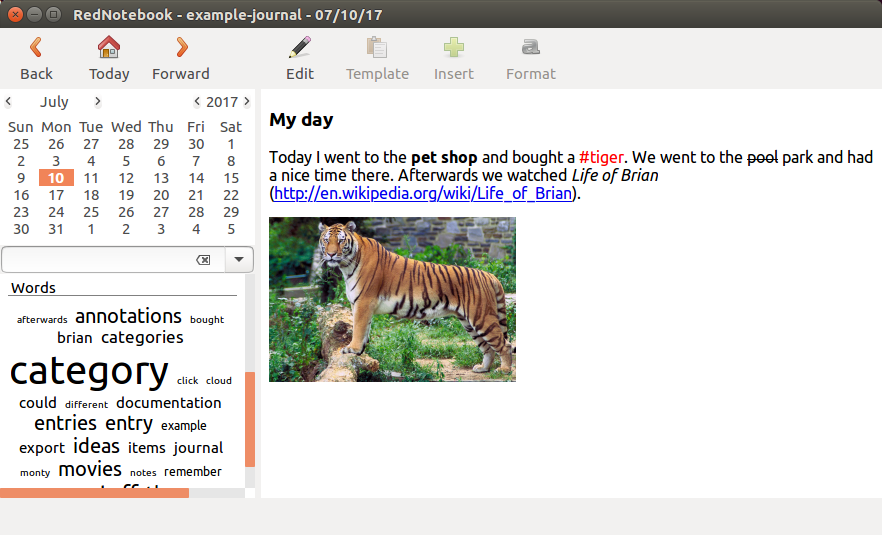Switch calendar to previous year

[x=197, y=102]
